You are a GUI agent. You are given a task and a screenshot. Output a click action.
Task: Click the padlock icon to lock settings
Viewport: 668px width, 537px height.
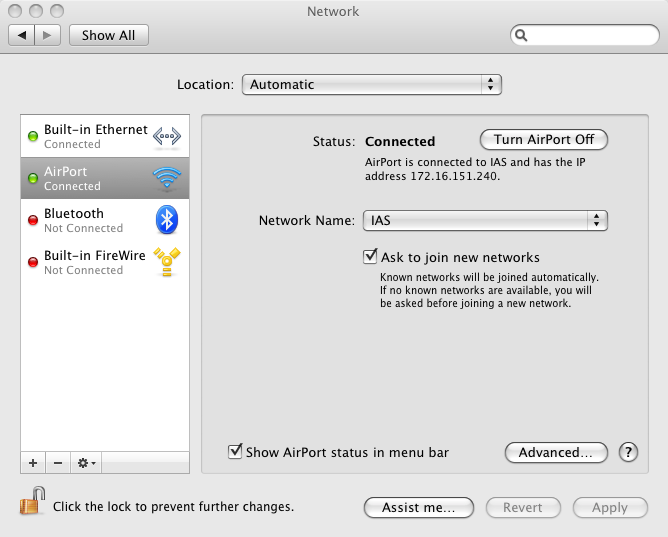coord(32,501)
